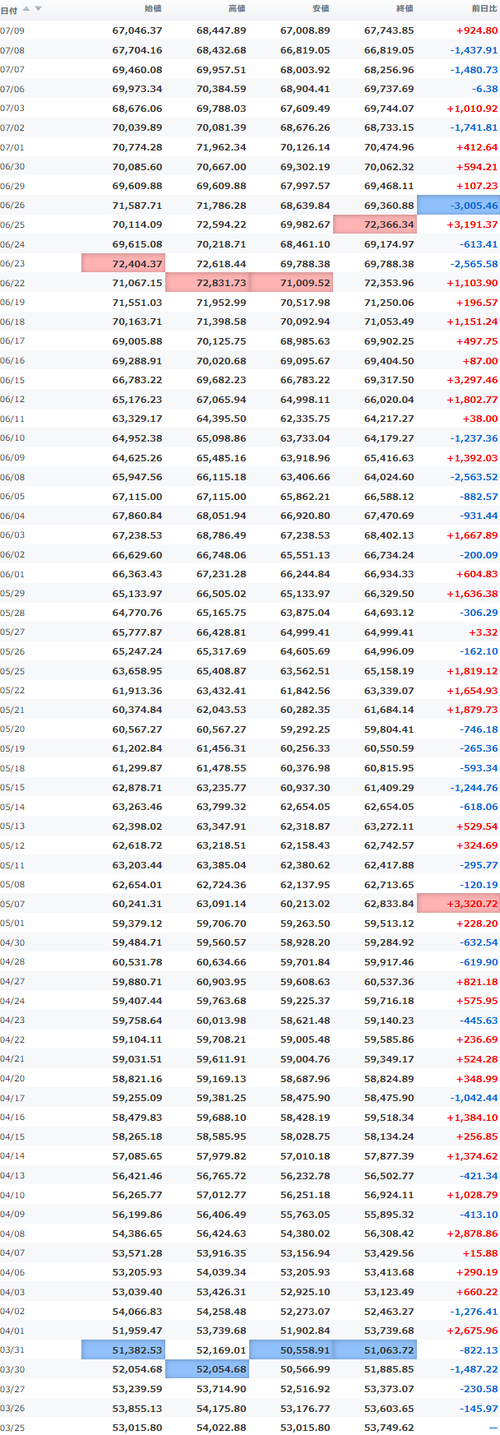Click the 終値 column header
Viewport: 500px width, 1435px height.
pos(404,8)
